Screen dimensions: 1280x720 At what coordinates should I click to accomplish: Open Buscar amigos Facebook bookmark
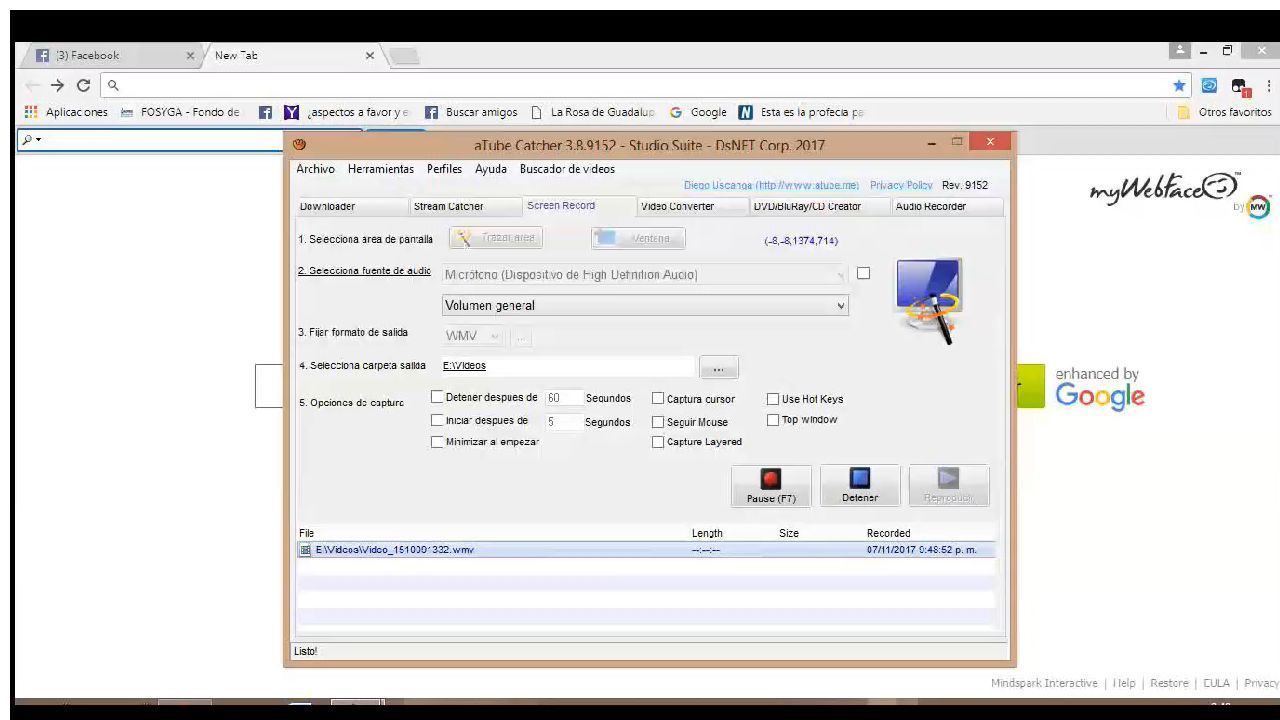coord(472,112)
